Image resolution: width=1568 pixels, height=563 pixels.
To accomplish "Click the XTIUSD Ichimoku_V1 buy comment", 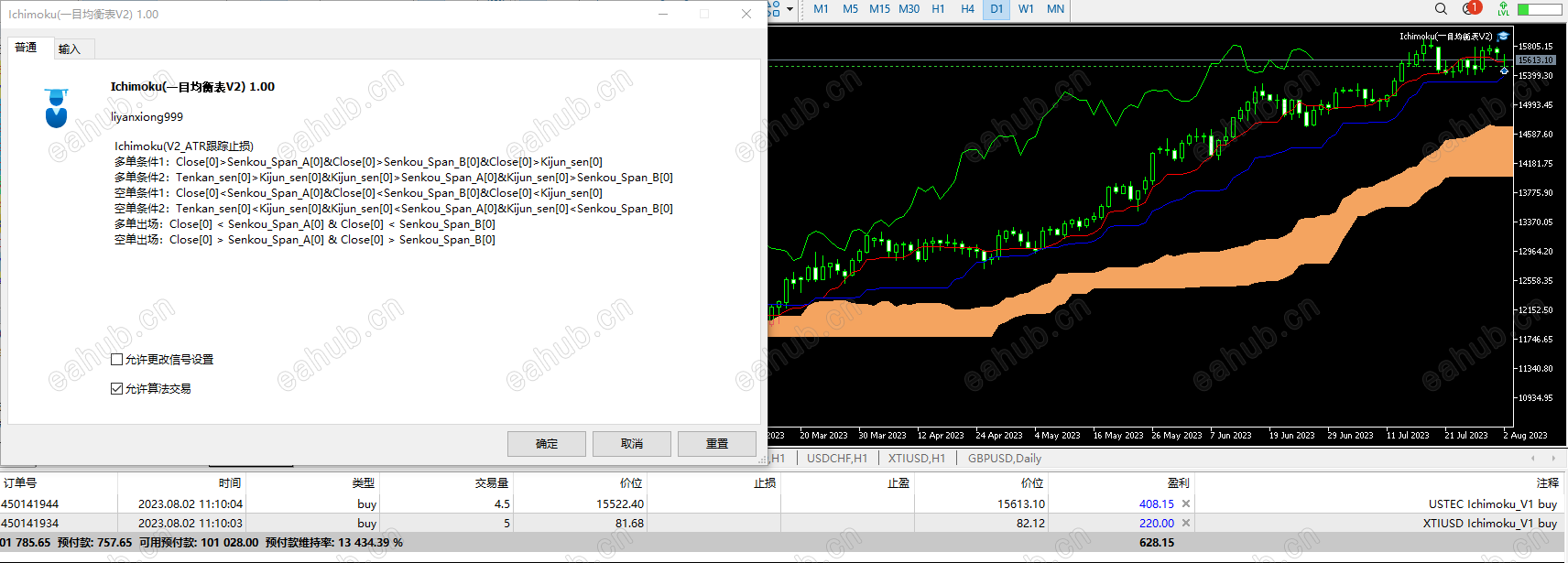I will 1490,523.
